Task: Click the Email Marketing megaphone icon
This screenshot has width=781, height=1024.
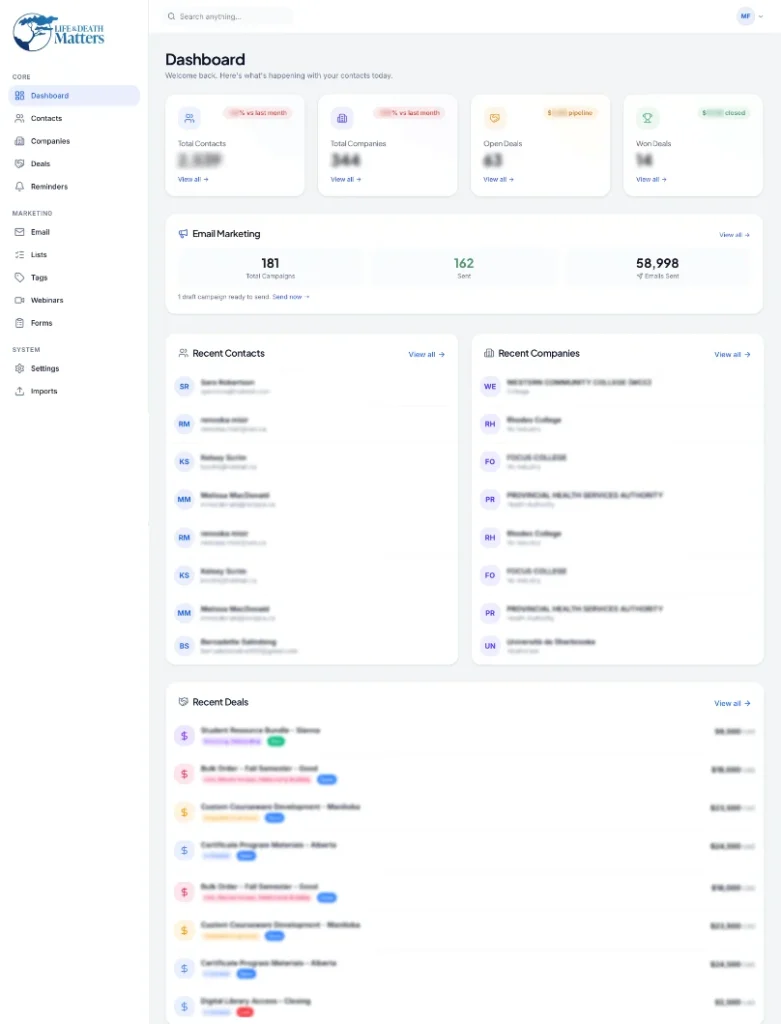Action: tap(183, 234)
